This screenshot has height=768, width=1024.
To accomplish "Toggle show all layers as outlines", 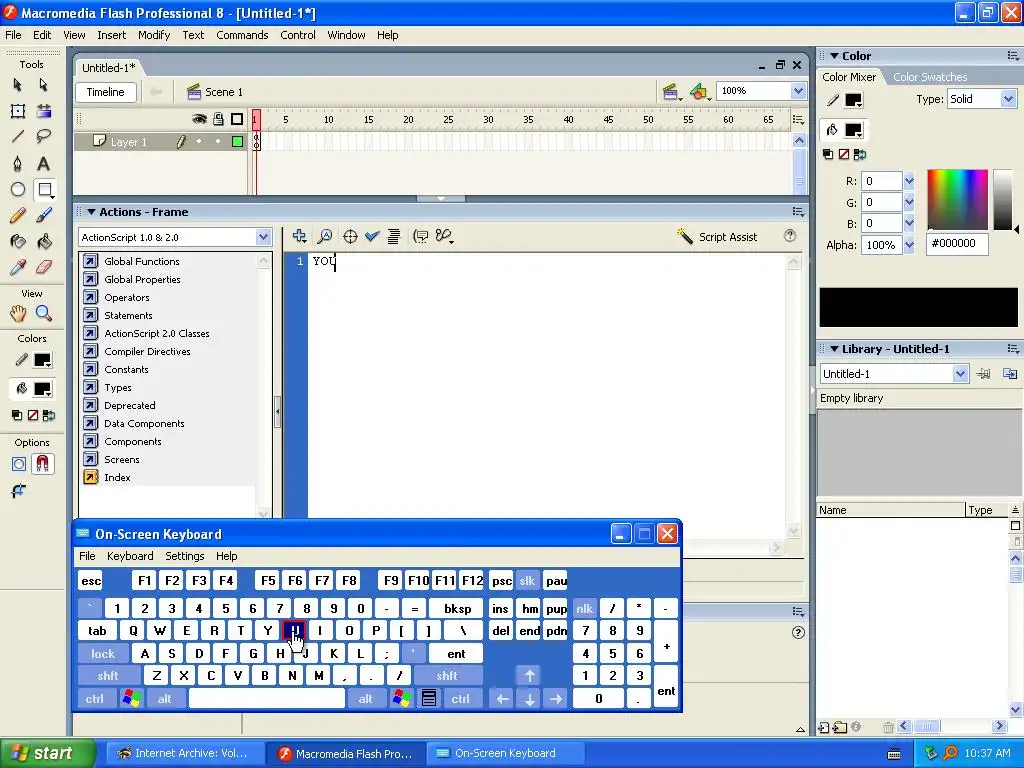I will coord(237,119).
